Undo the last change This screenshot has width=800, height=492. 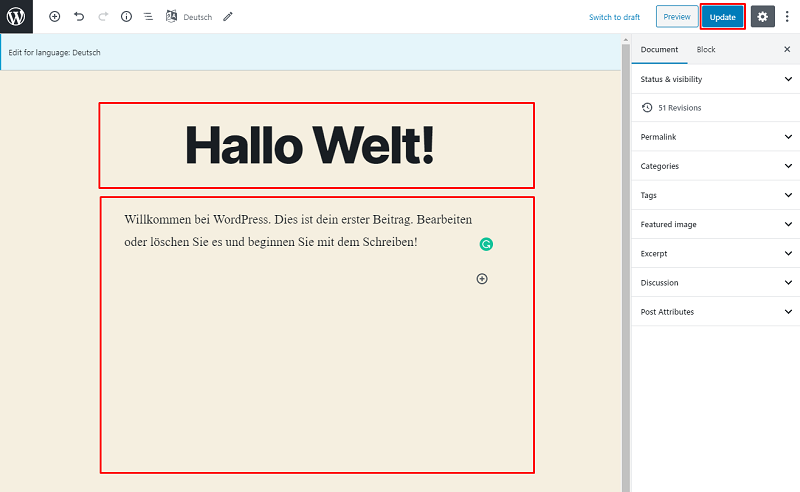(79, 17)
